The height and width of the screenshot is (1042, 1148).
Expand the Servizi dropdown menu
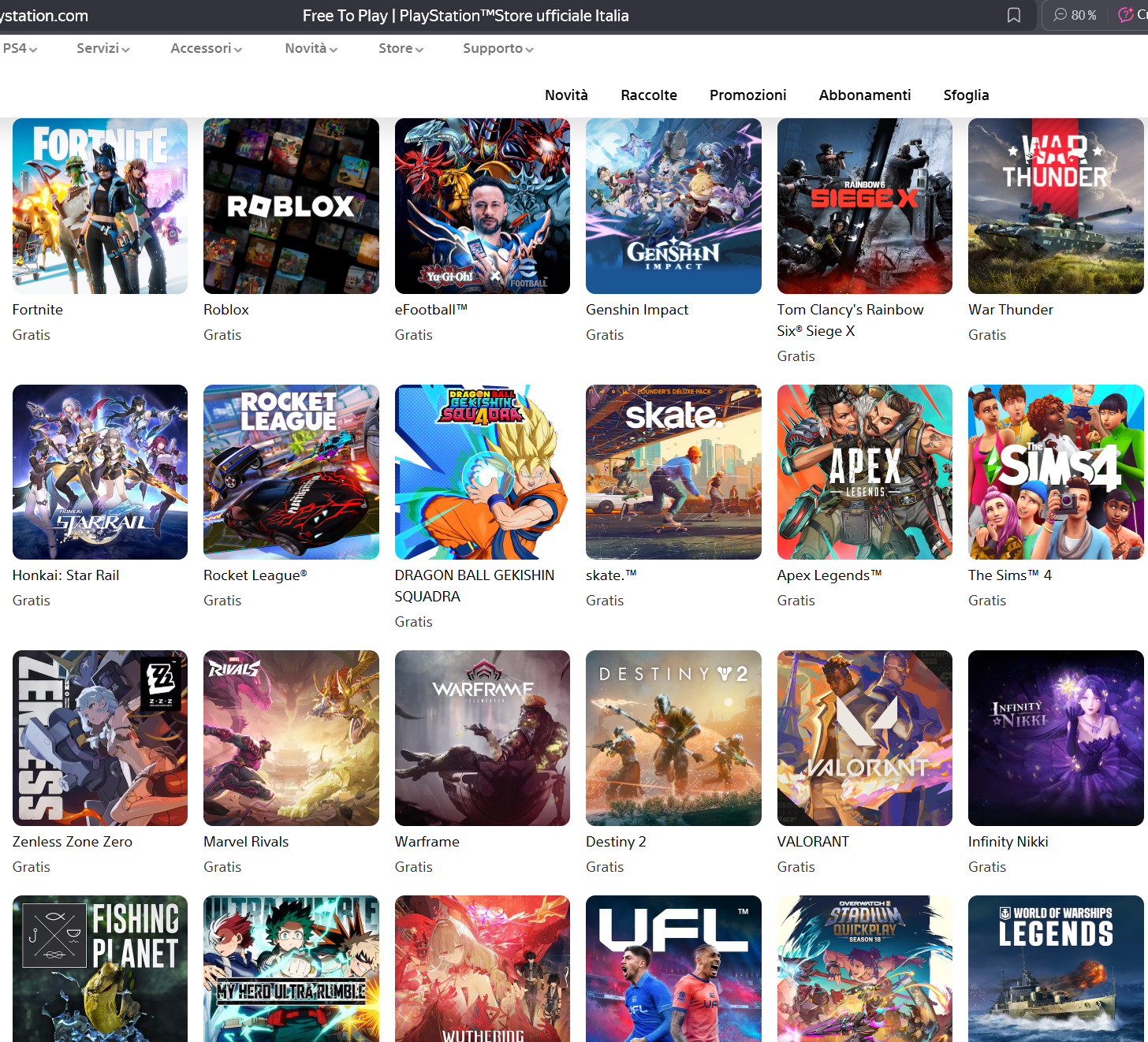[x=103, y=48]
